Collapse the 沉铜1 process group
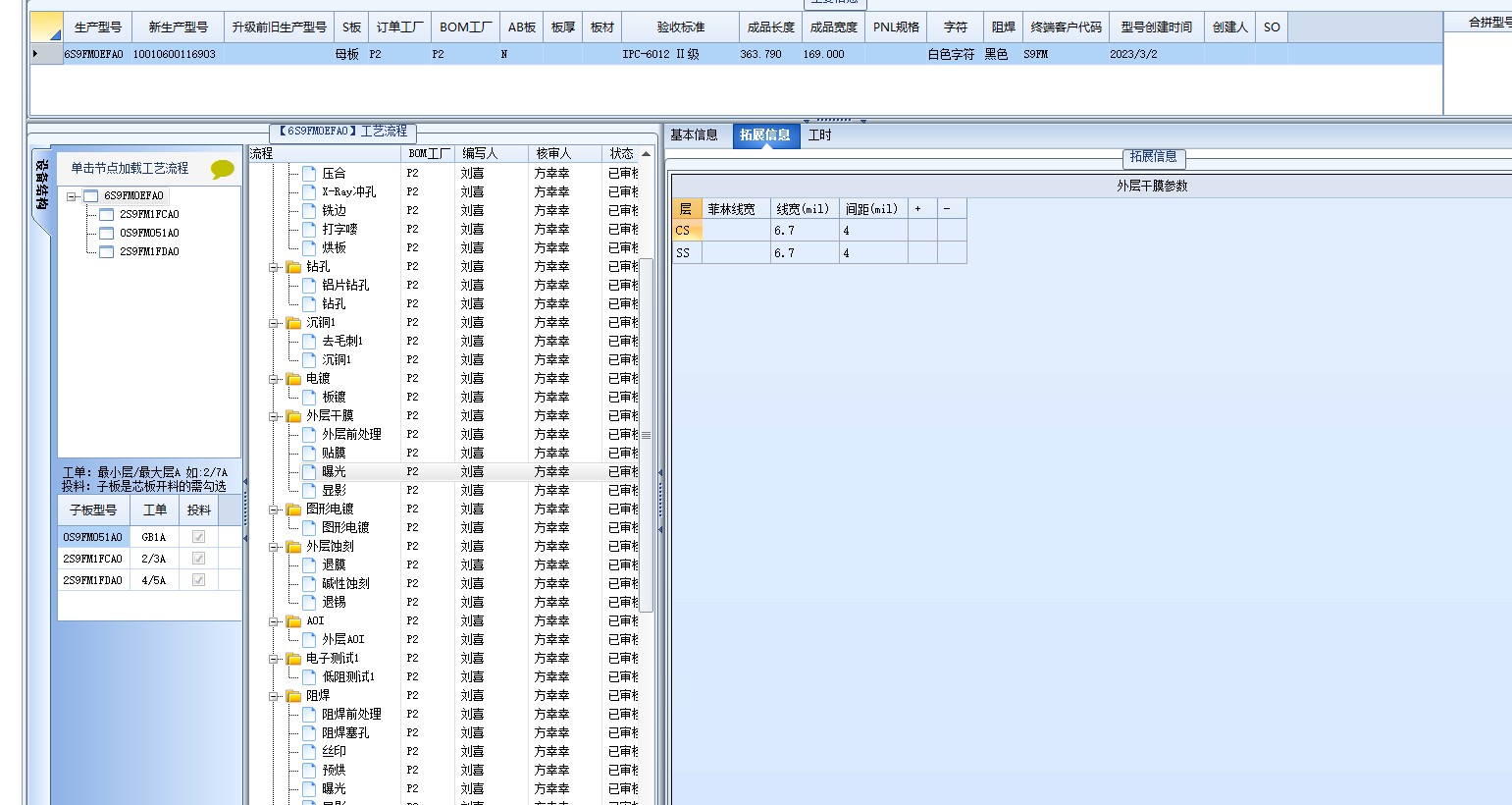The width and height of the screenshot is (1512, 805). [x=275, y=323]
